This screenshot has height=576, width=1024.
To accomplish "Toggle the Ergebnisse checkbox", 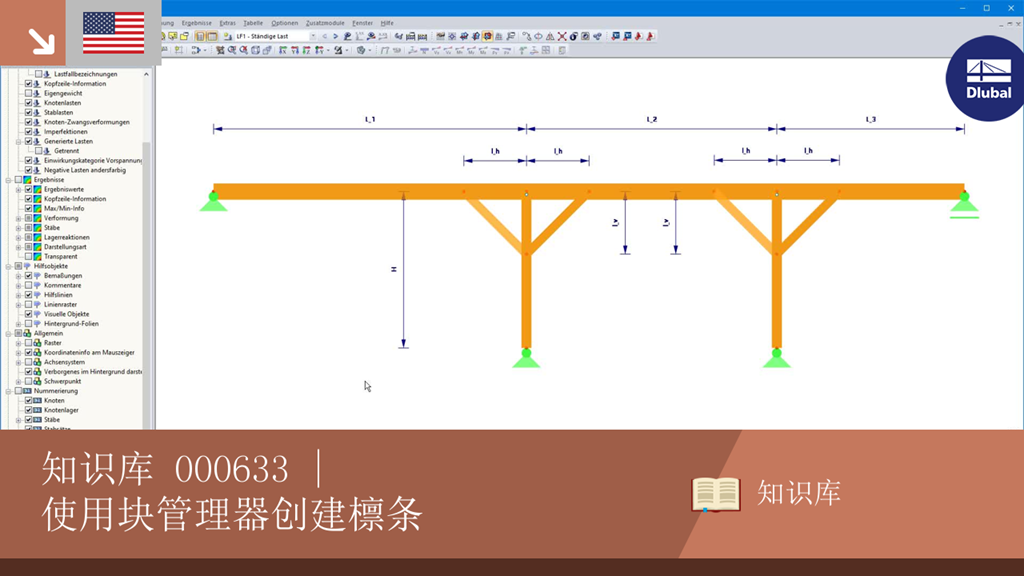I will click(18, 180).
